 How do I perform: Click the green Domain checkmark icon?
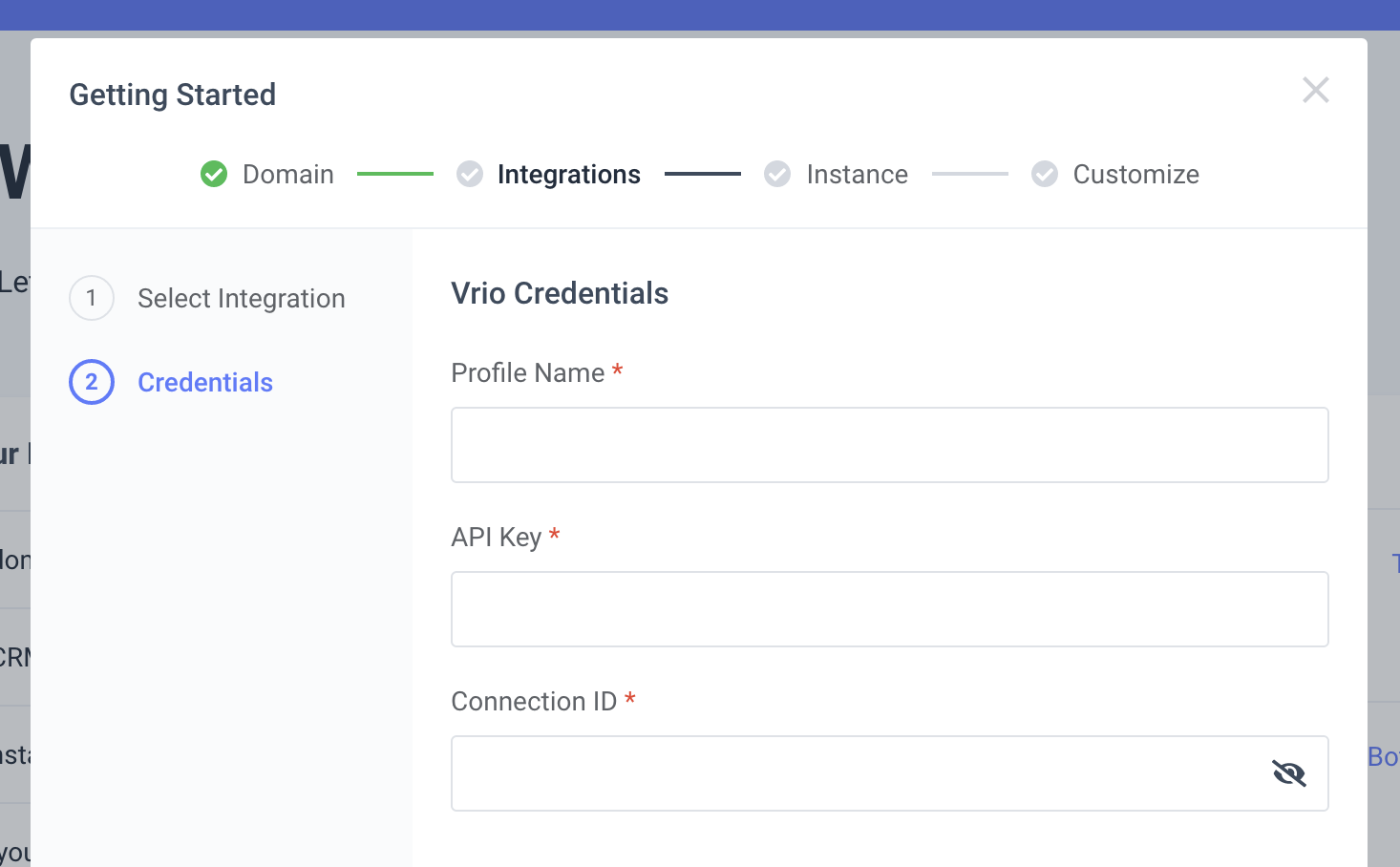(x=214, y=174)
